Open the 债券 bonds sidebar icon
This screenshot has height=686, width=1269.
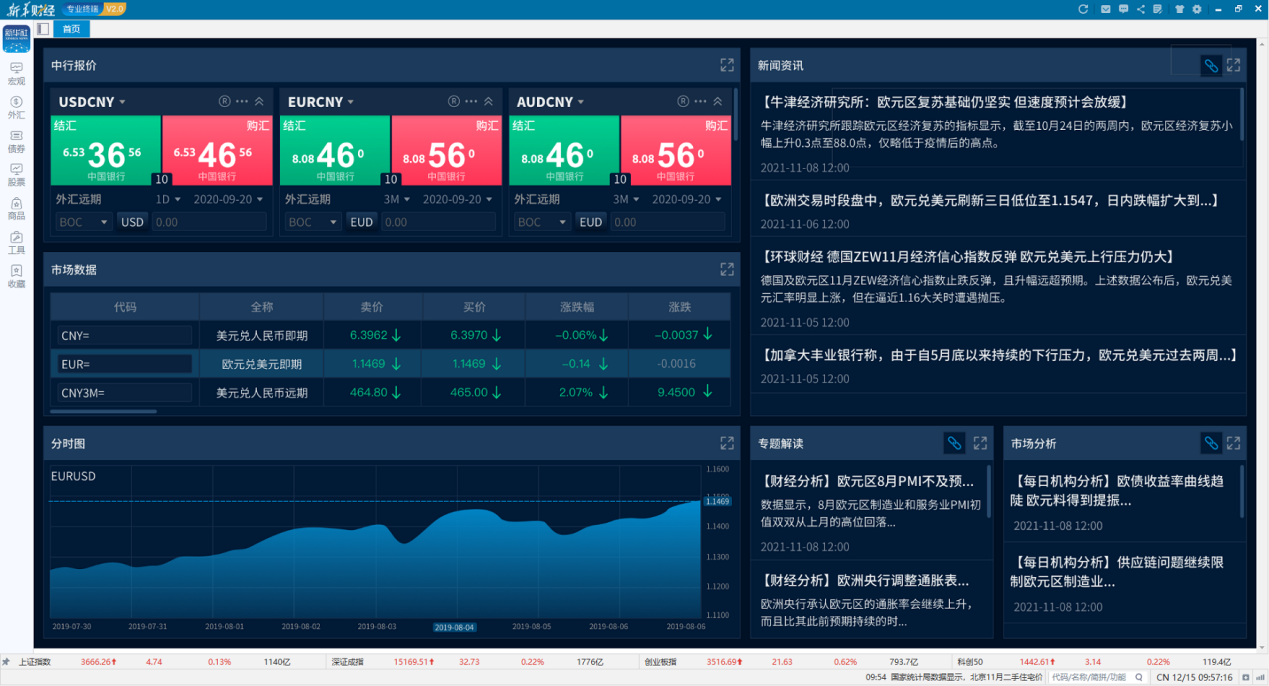coord(16,140)
